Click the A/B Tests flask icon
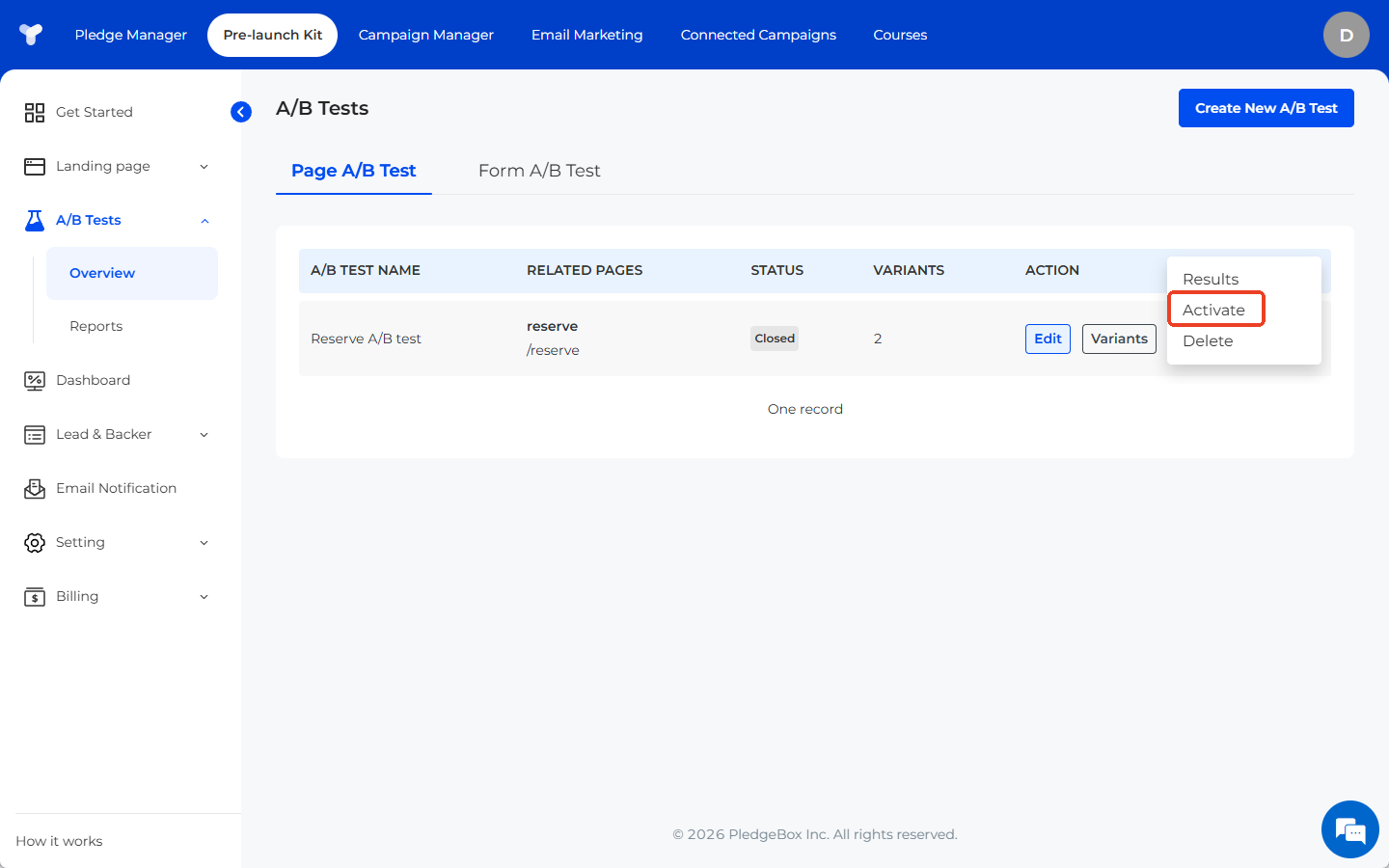1389x868 pixels. [x=35, y=221]
